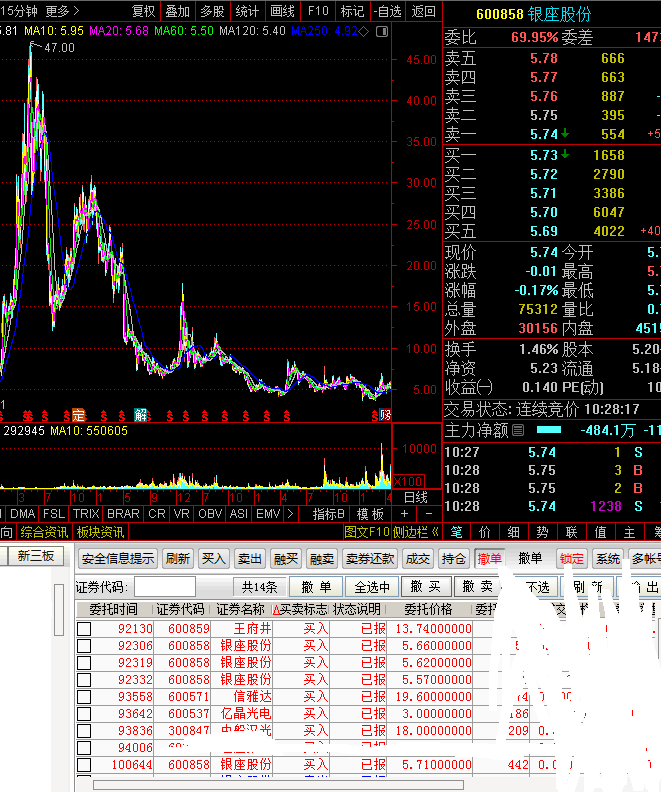Switch to 笔 tick tab

(456, 532)
